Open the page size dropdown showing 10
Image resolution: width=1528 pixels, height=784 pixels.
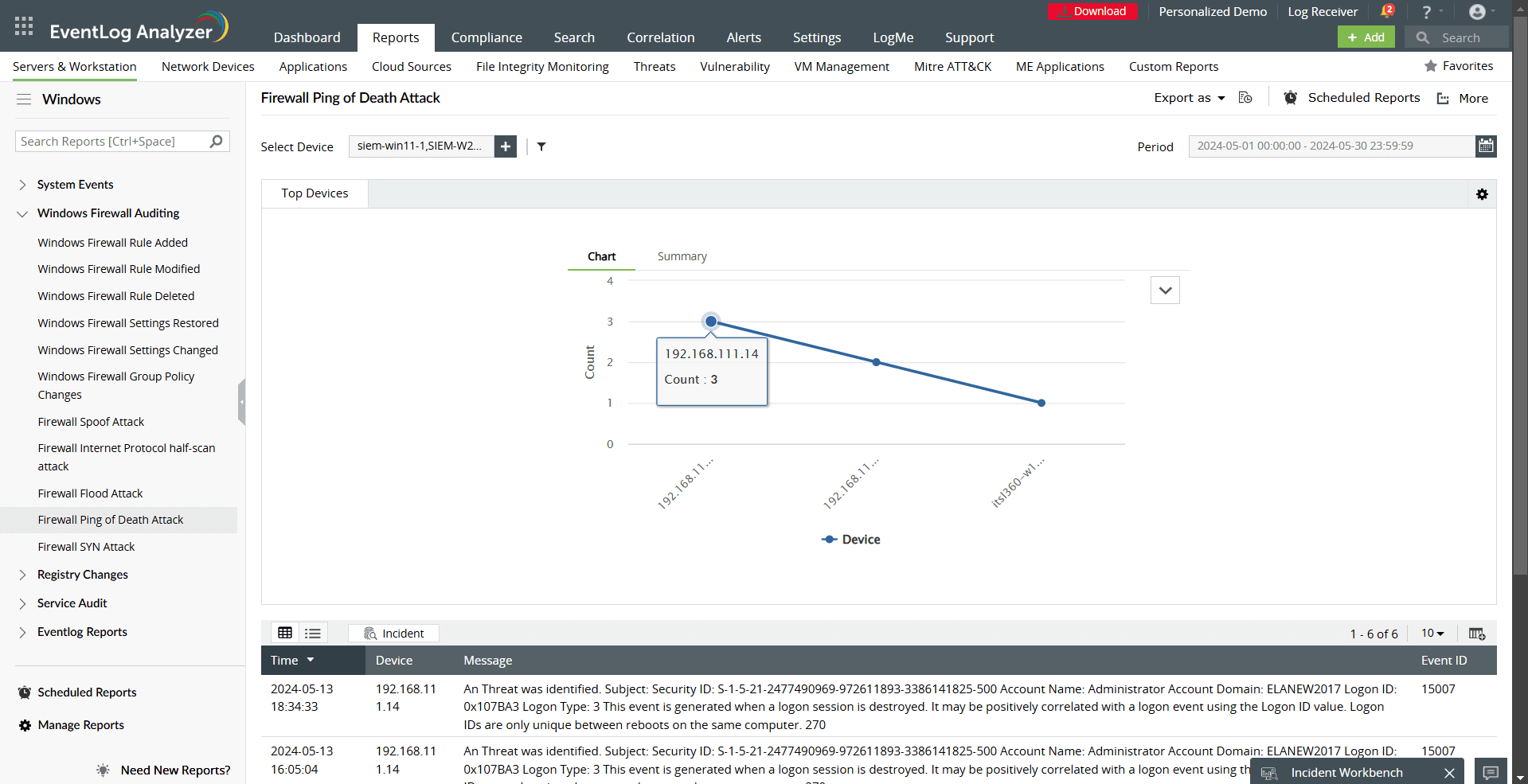point(1432,633)
